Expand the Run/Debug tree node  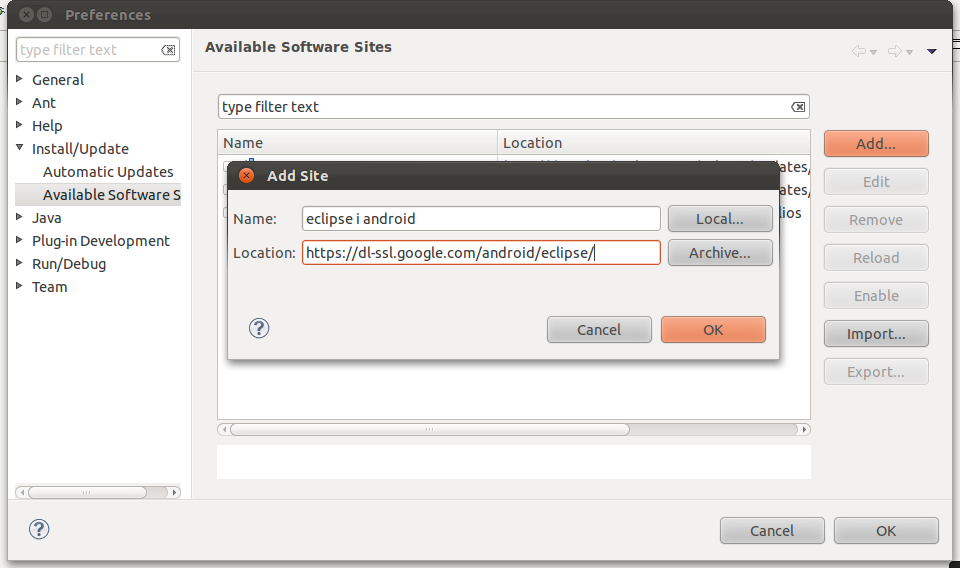click(x=20, y=263)
